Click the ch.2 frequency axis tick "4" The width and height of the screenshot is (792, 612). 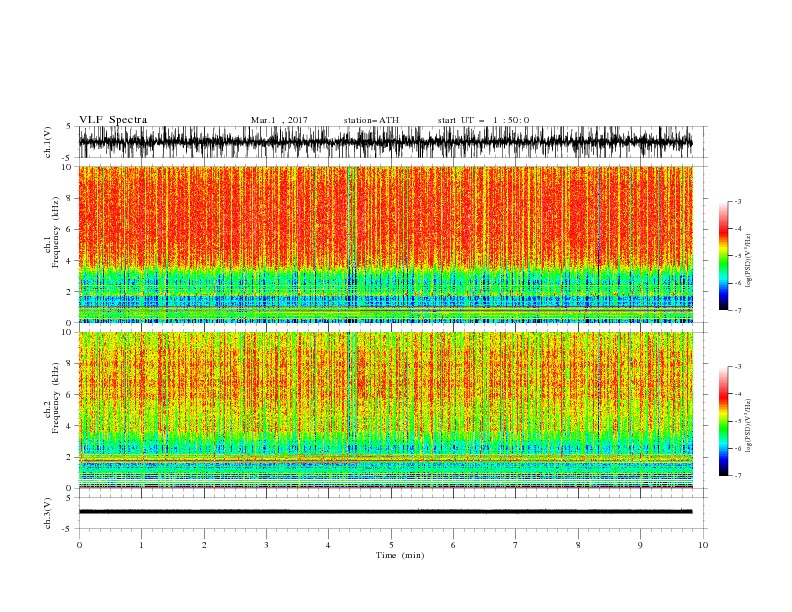click(70, 426)
